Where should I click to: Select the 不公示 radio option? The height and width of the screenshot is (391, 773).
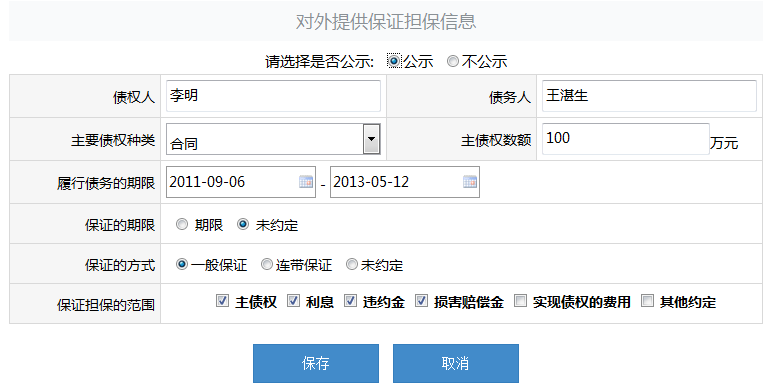coord(453,61)
